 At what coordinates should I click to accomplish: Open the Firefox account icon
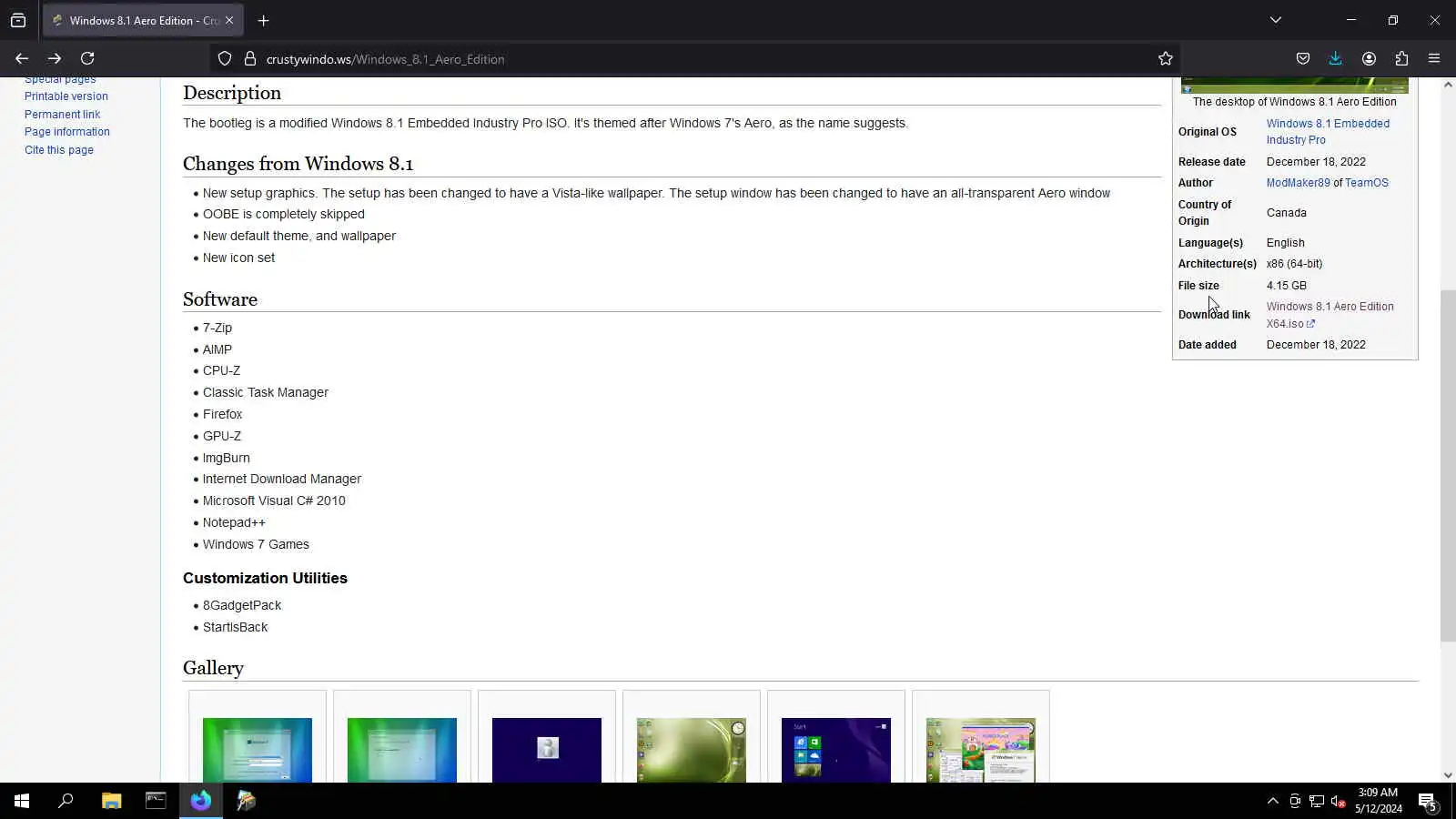tap(1369, 58)
